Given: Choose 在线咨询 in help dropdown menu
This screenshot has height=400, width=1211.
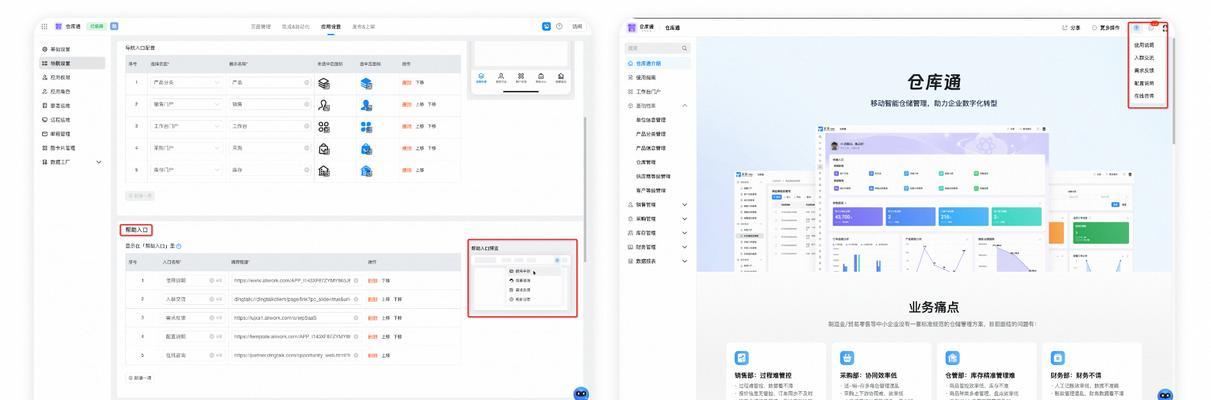Looking at the screenshot, I should (1144, 96).
